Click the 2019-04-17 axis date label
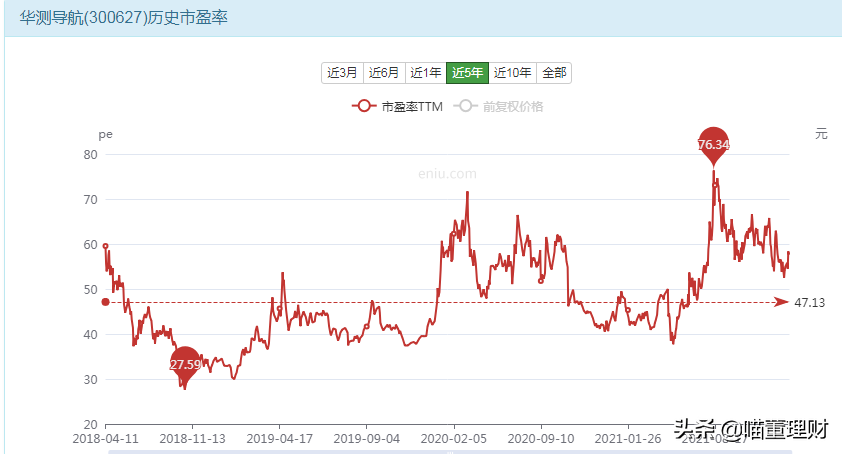Screen dimensions: 842x454 coord(279,438)
